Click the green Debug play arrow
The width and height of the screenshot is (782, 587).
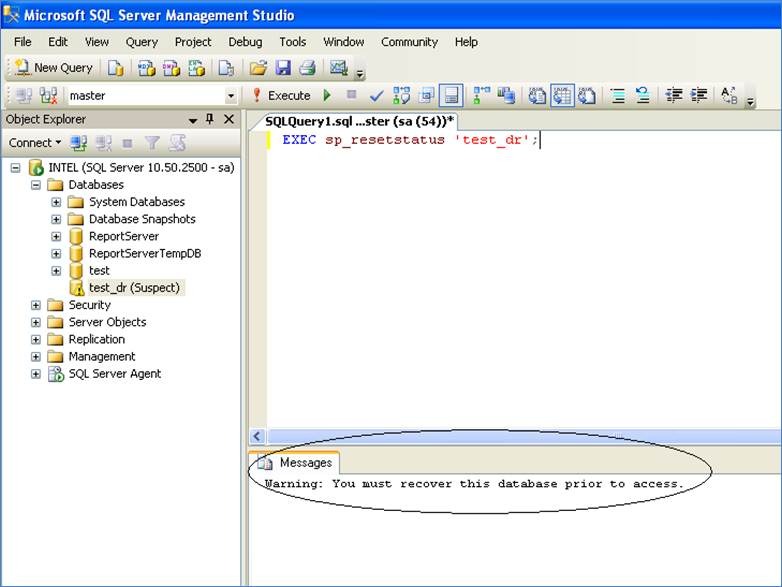click(x=327, y=95)
